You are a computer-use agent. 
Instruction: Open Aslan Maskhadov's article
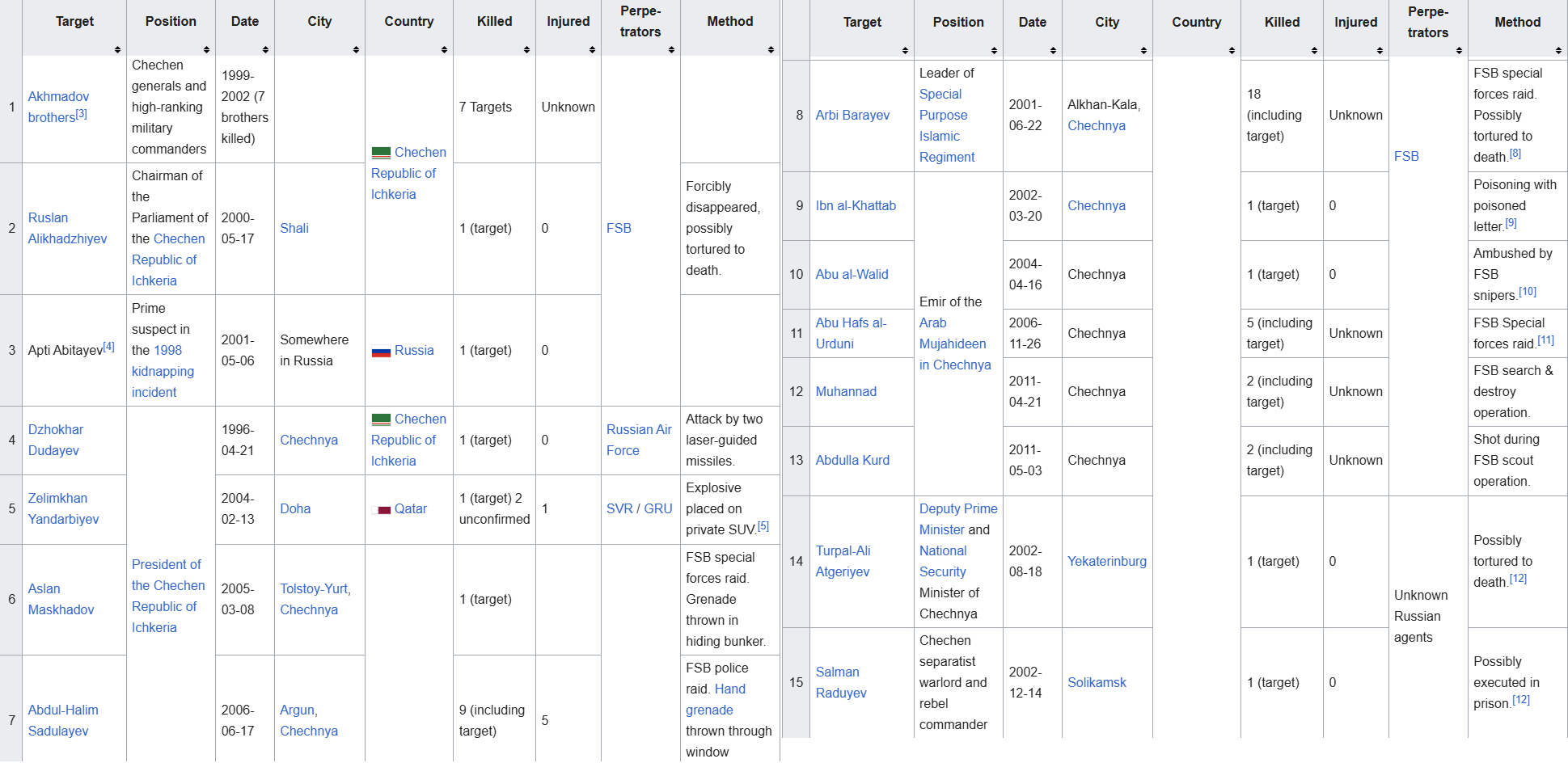[61, 599]
